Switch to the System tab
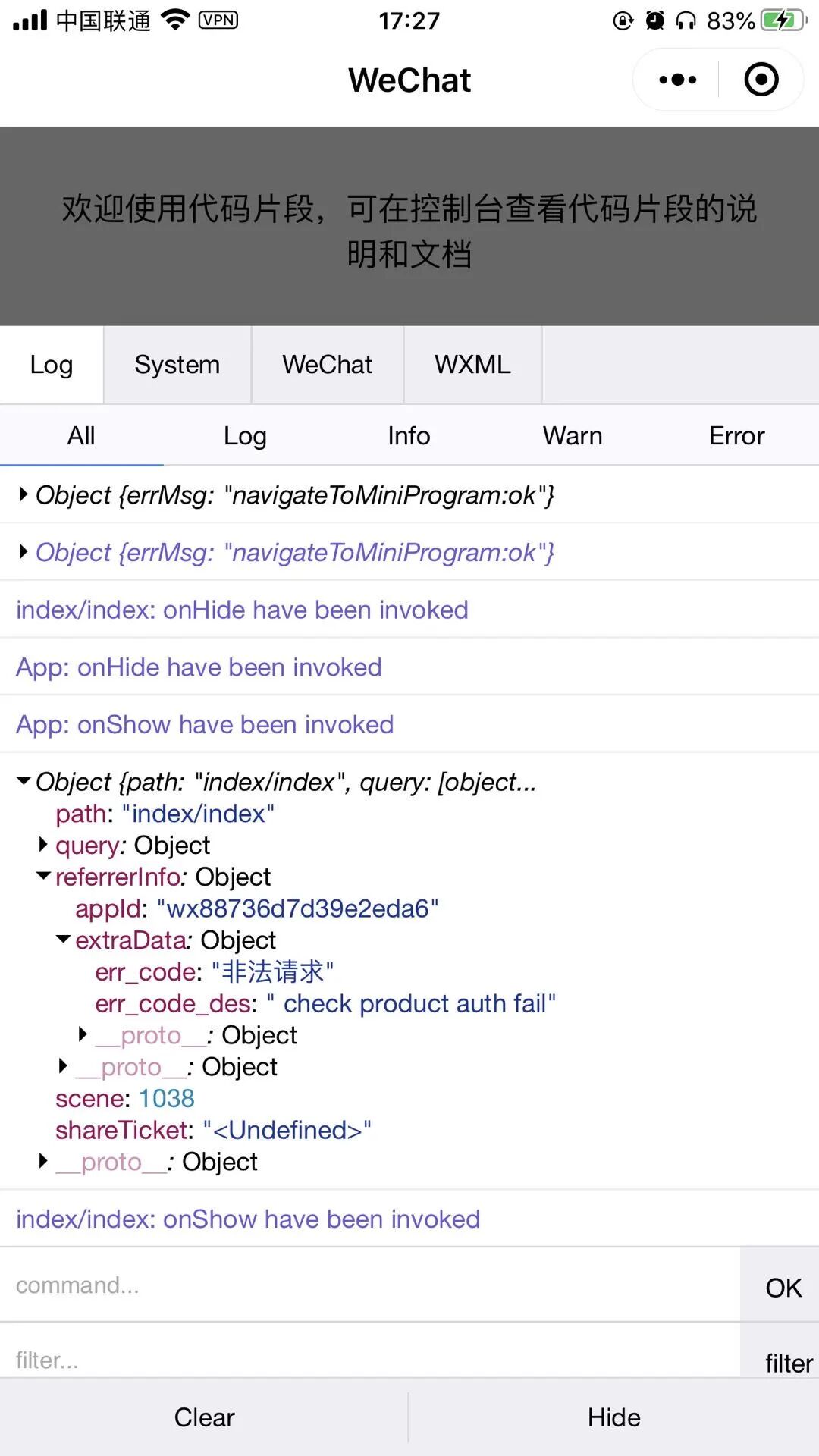This screenshot has width=819, height=1456. 177,365
